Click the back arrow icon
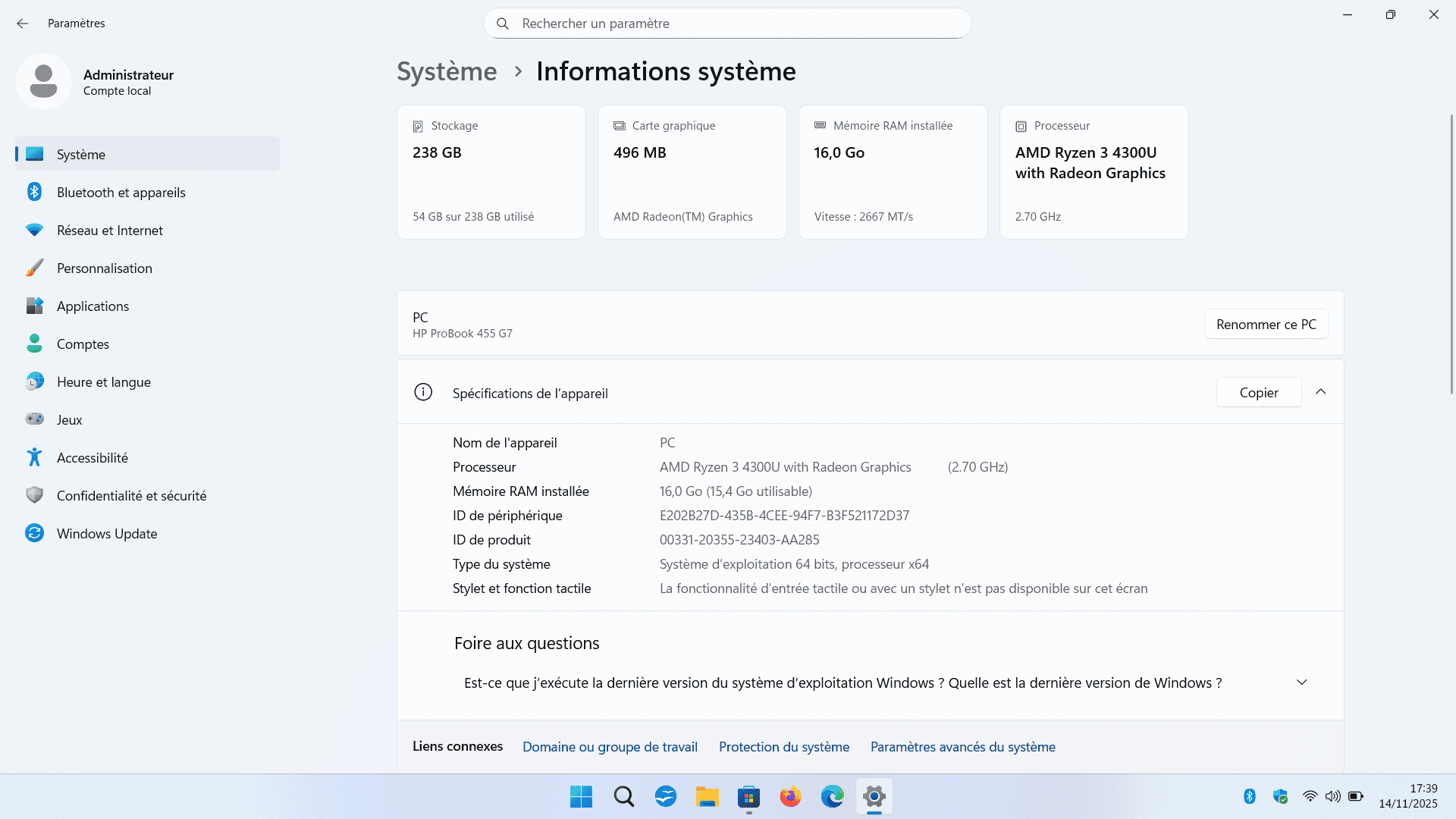 coord(23,24)
